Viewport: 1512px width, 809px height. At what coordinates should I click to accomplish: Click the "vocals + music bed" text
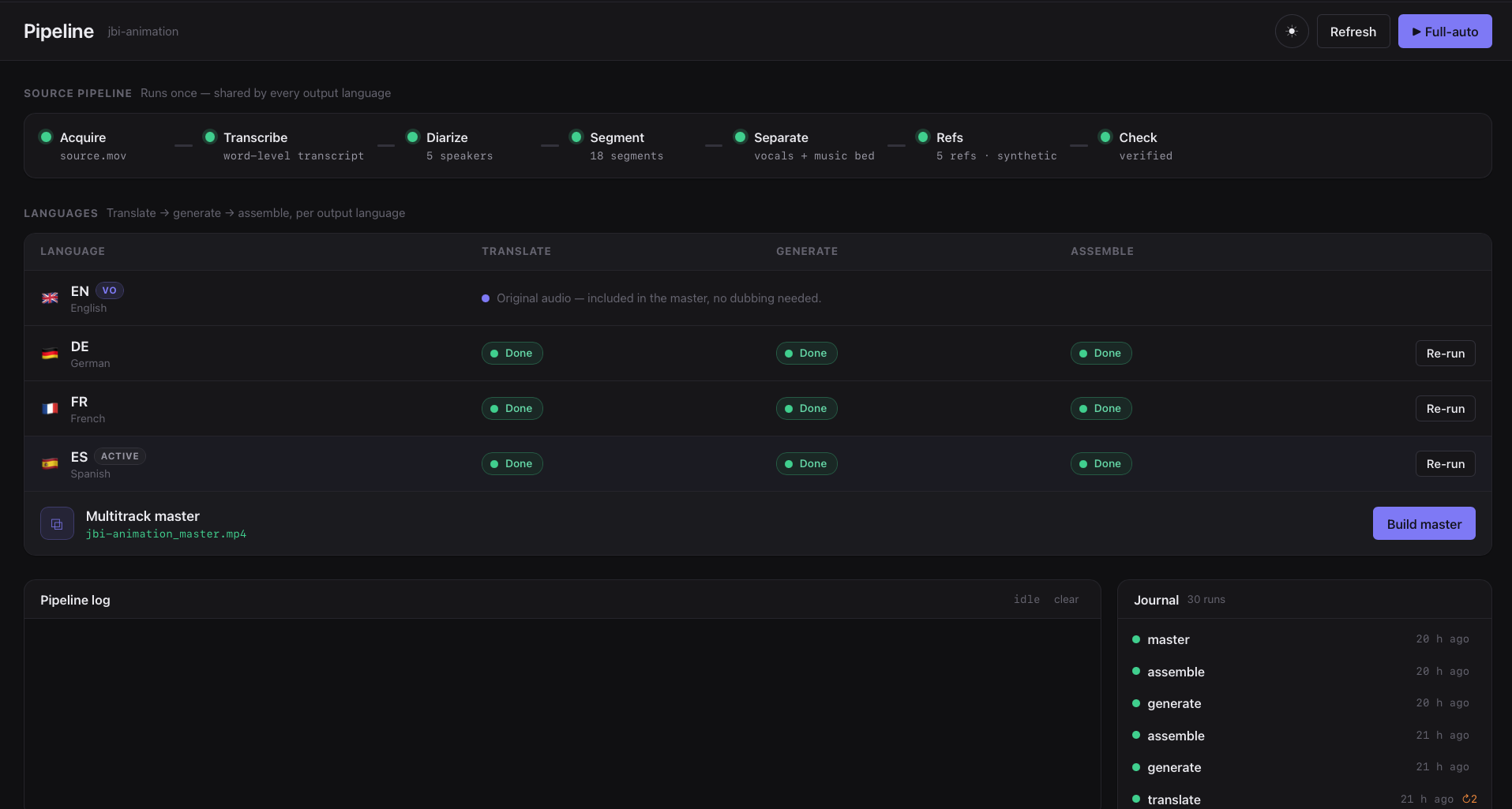(x=814, y=156)
